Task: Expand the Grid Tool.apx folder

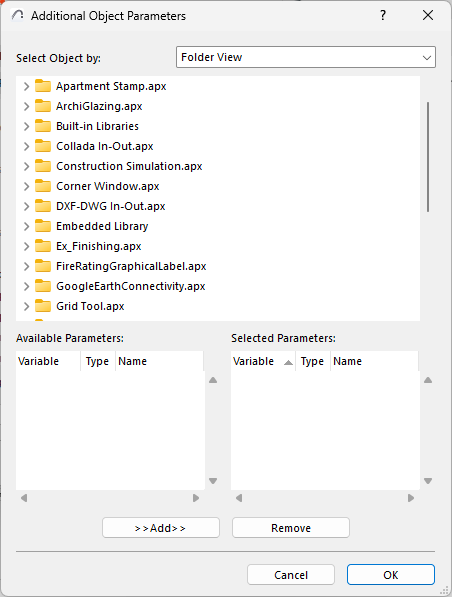Action: pos(26,306)
